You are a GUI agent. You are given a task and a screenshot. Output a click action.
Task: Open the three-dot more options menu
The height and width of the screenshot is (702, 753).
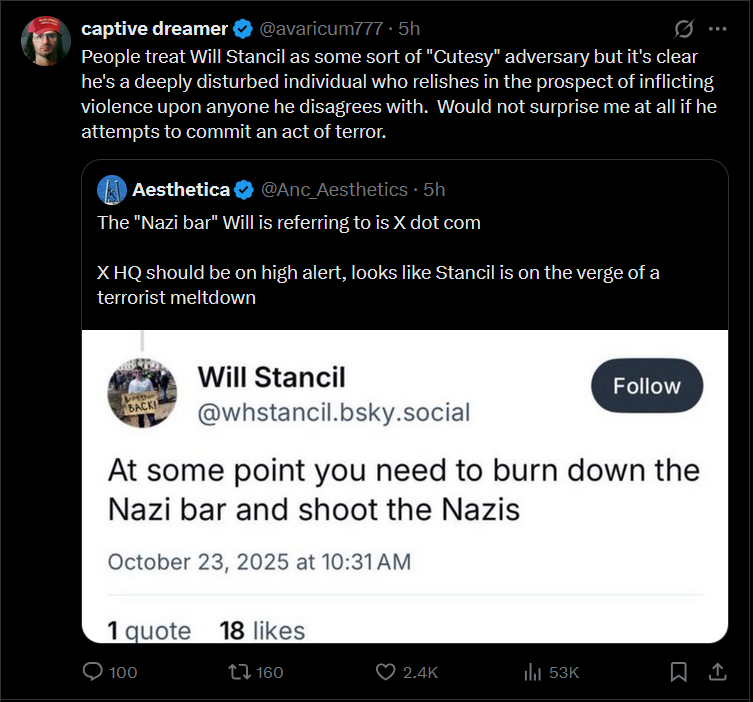717,29
